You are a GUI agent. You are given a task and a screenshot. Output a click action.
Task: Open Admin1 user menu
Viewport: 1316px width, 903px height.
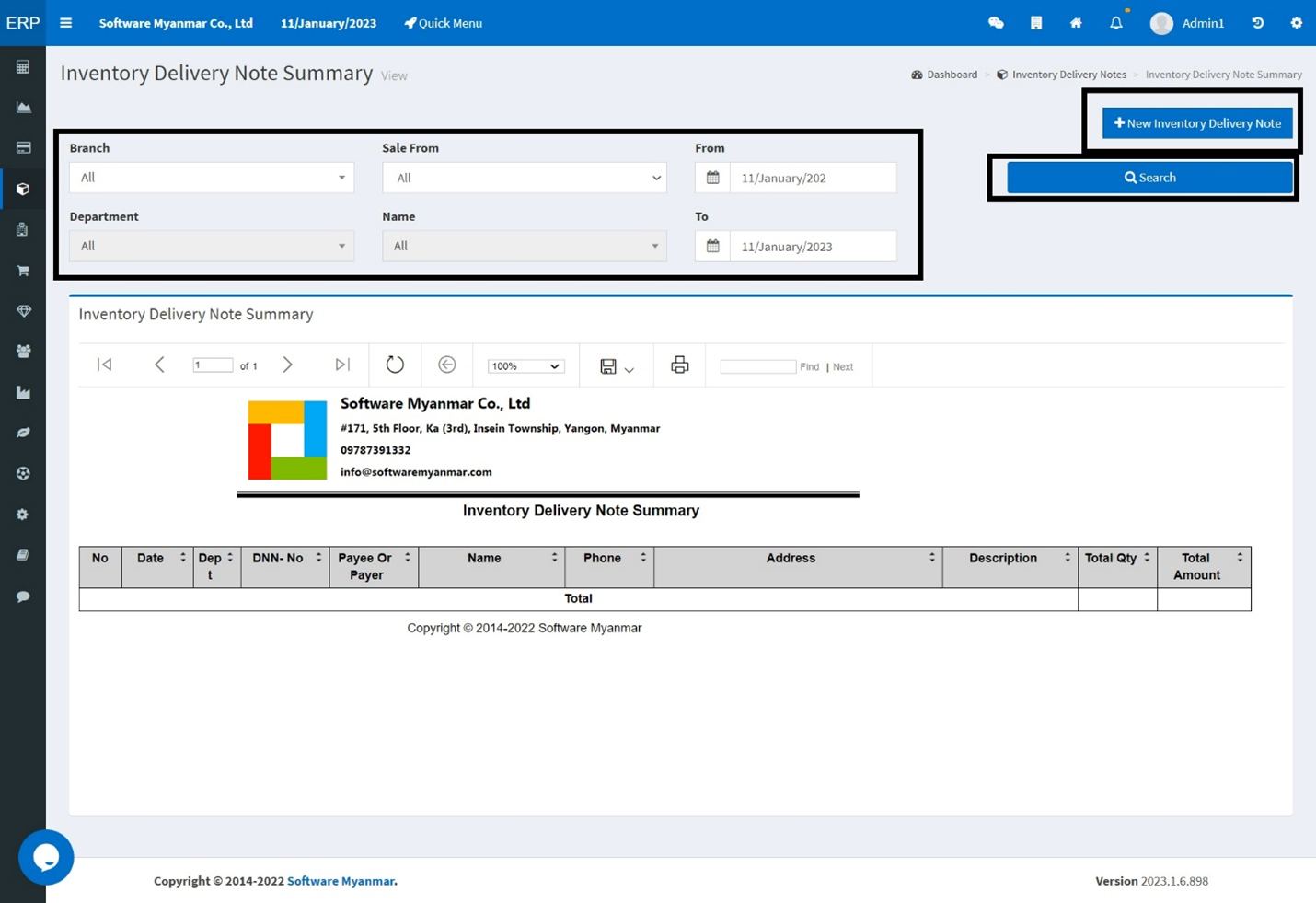(1187, 23)
